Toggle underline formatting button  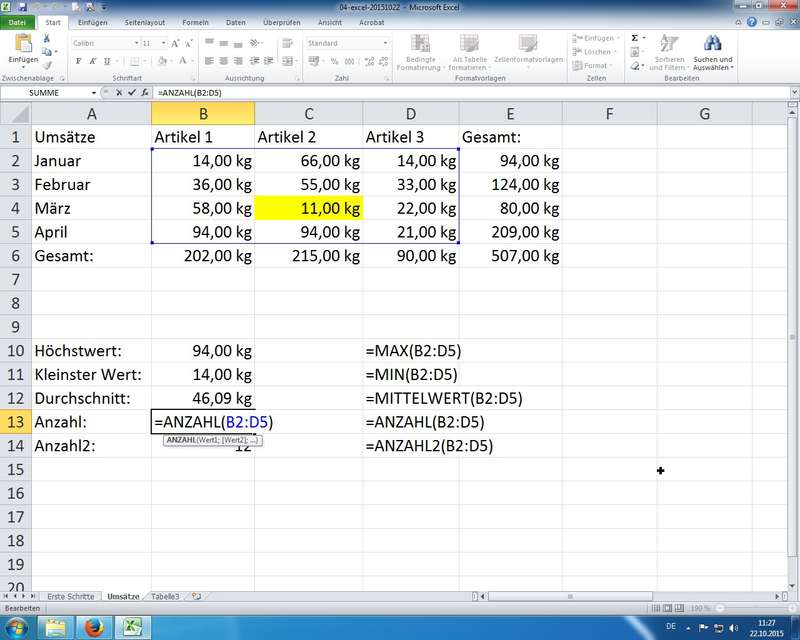(x=107, y=61)
